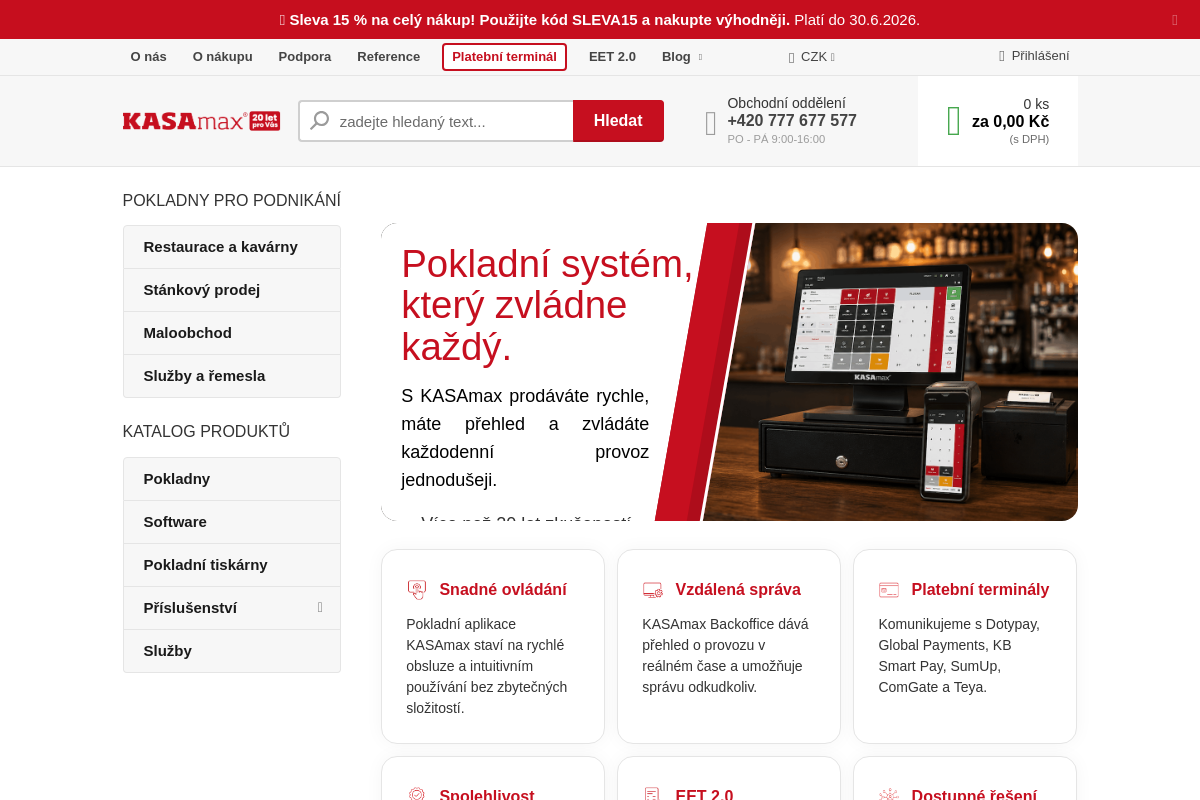Image resolution: width=1200 pixels, height=800 pixels.
Task: Click the Spolehlivost card icon
Action: (x=417, y=795)
